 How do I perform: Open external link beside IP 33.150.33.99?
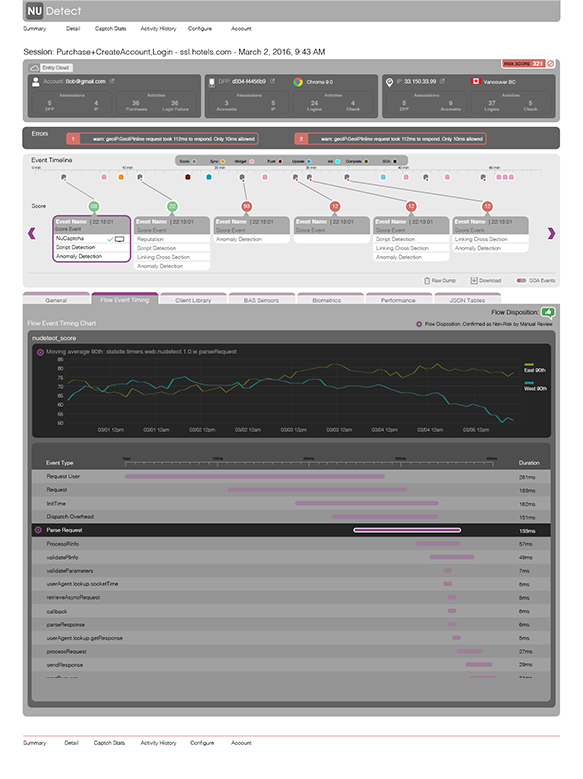pos(442,81)
